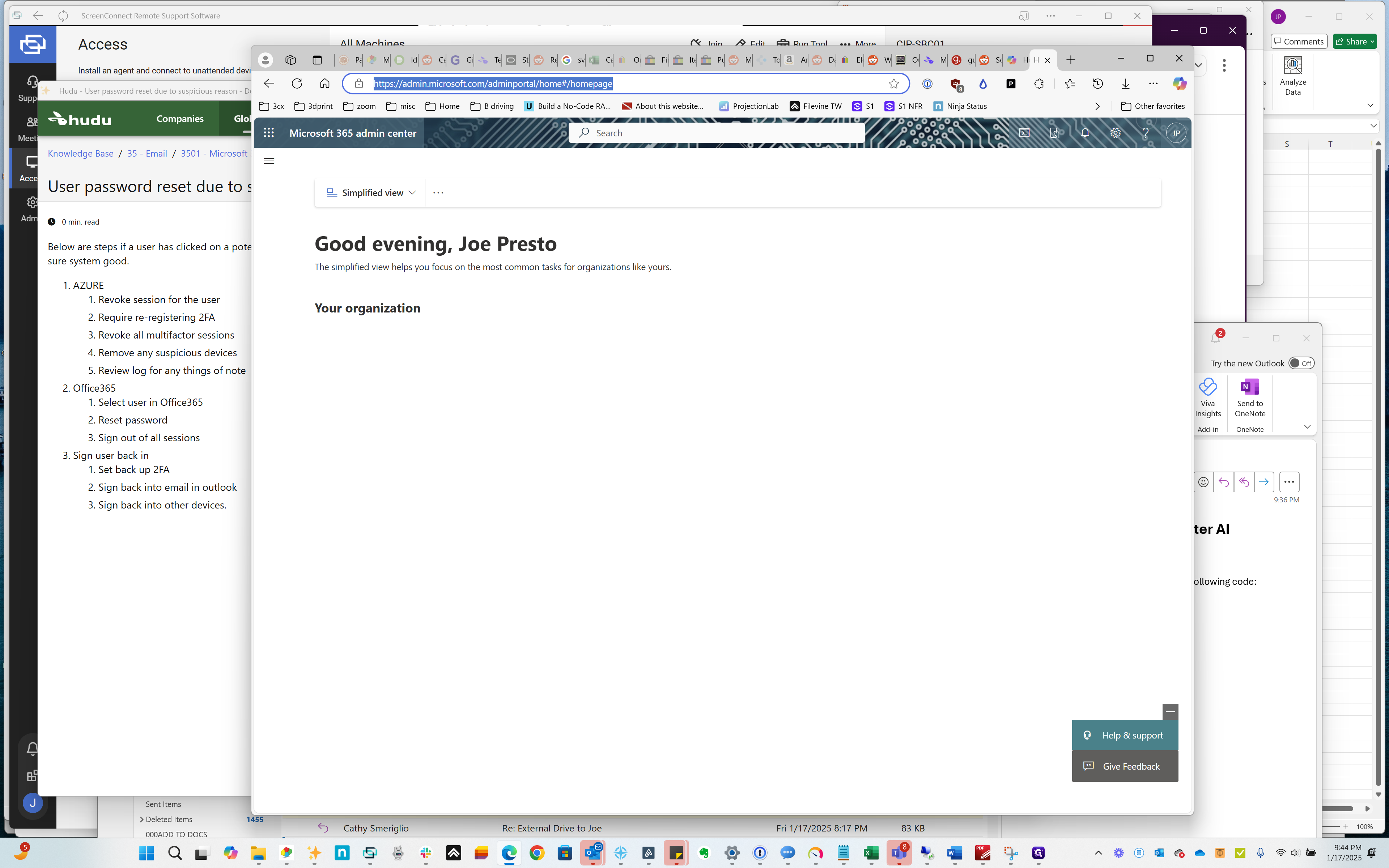Click the admin center Search field
Screen dimensions: 1389x868
pyautogui.click(x=716, y=133)
